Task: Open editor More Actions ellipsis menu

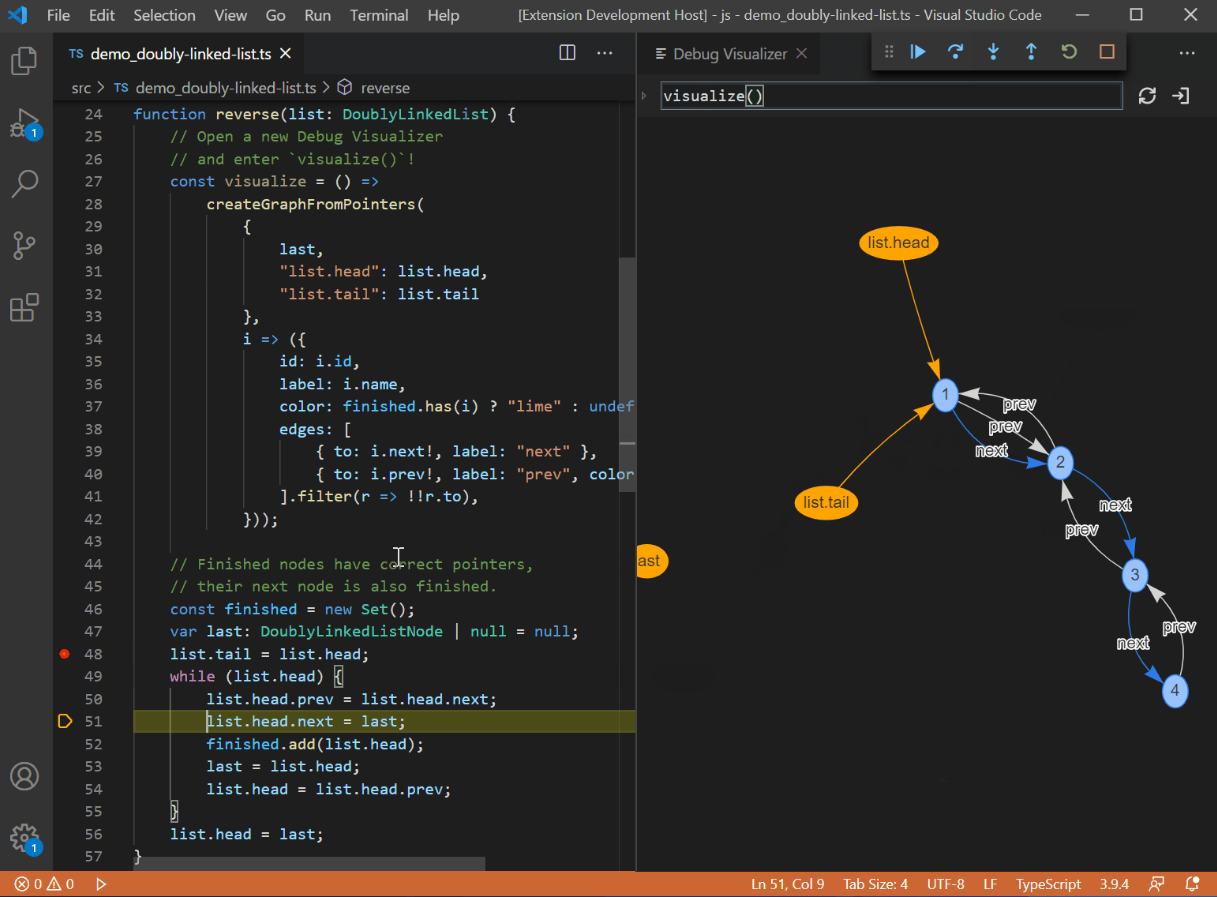Action: (x=605, y=53)
